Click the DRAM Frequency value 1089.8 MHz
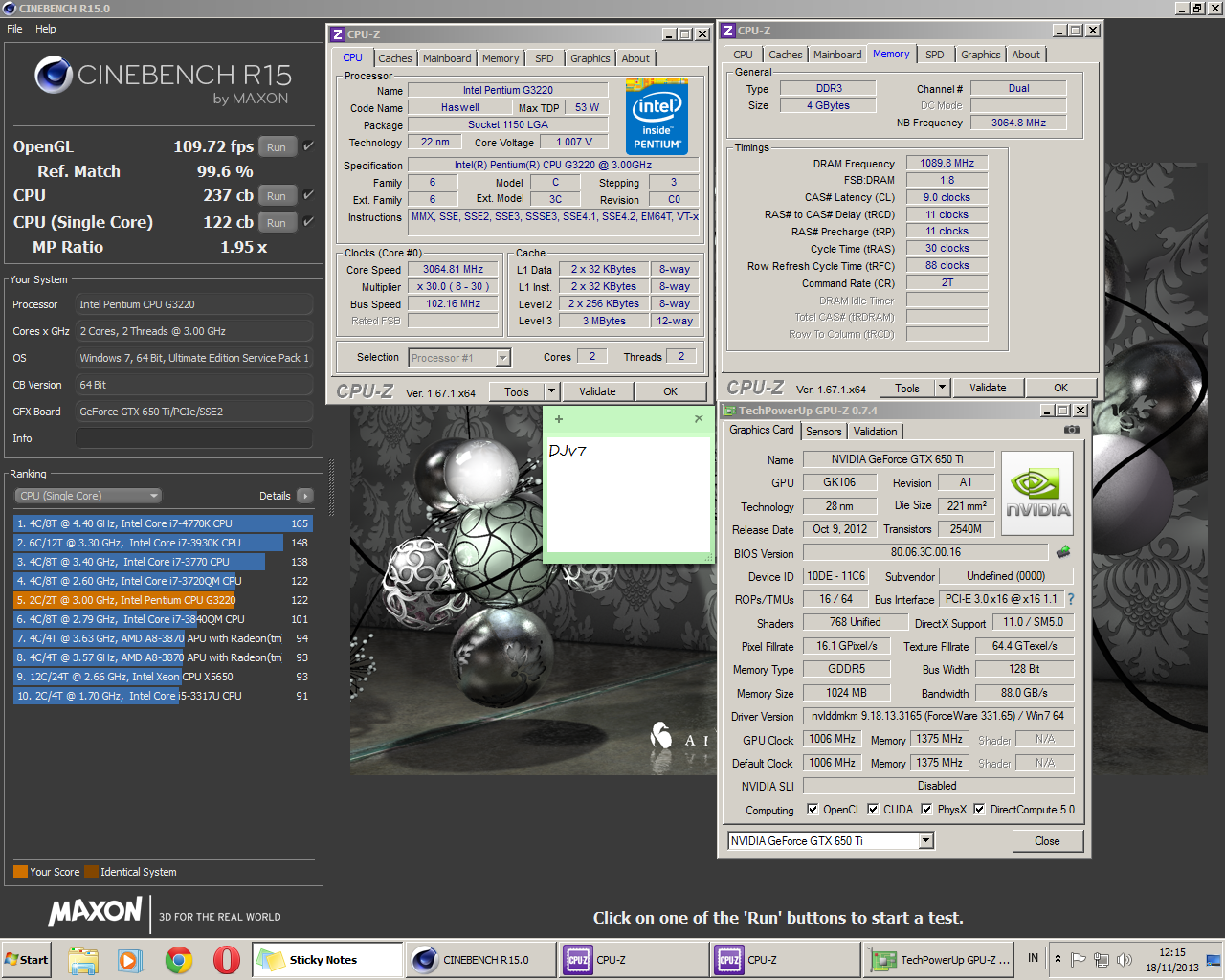The width and height of the screenshot is (1225, 980). point(947,163)
